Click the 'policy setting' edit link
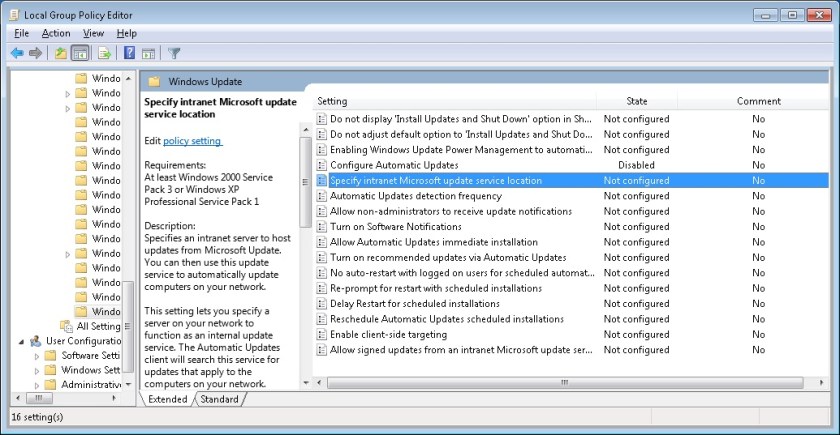This screenshot has height=435, width=840. tap(192, 141)
